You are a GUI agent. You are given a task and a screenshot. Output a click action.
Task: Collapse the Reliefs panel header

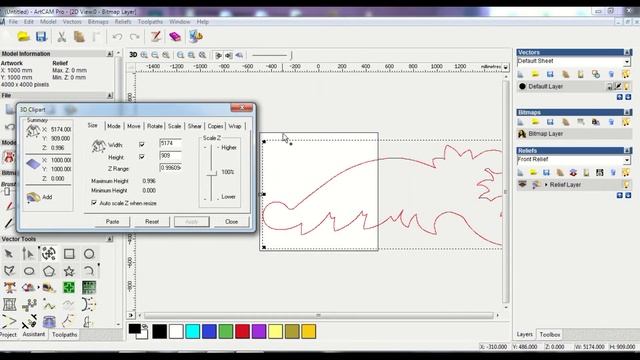(x=627, y=151)
